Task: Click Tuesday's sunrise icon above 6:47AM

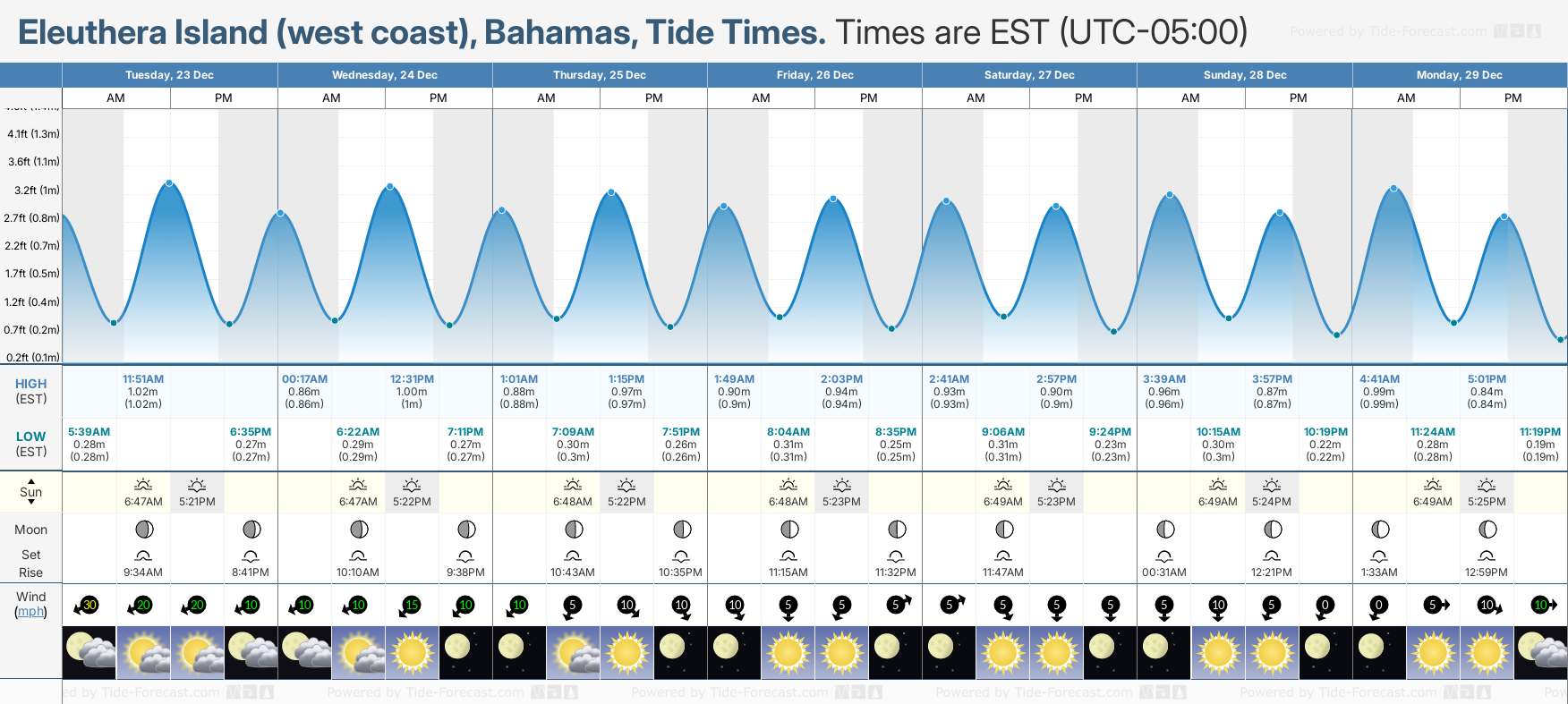Action: tap(143, 485)
